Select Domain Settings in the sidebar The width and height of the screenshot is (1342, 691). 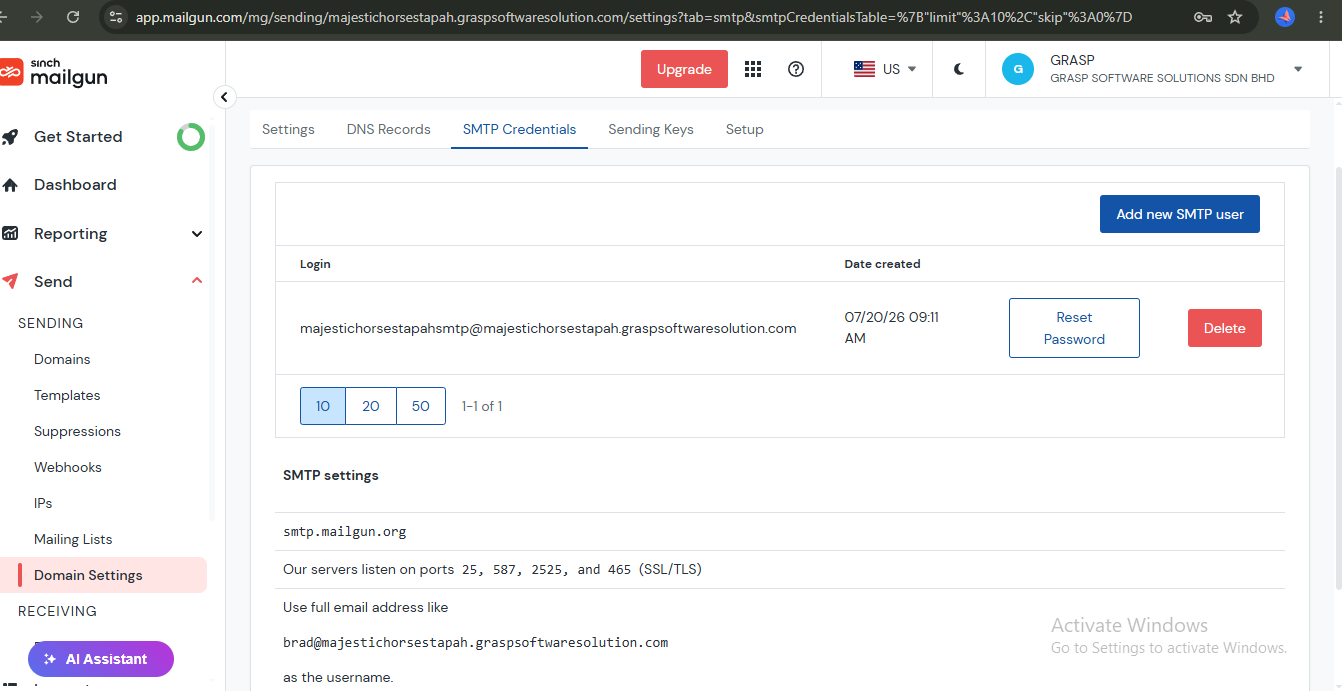[x=104, y=575]
